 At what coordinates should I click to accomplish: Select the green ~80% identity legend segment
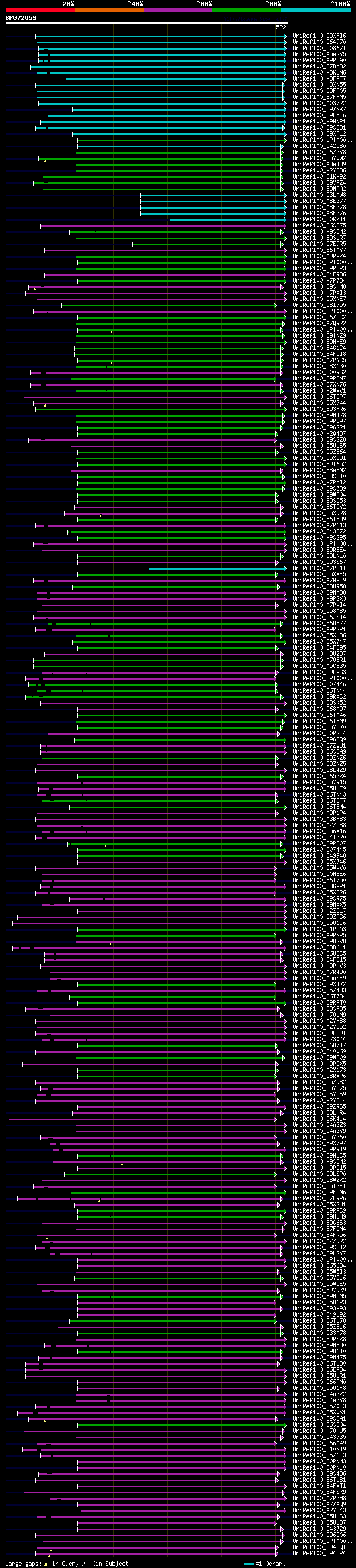click(247, 10)
